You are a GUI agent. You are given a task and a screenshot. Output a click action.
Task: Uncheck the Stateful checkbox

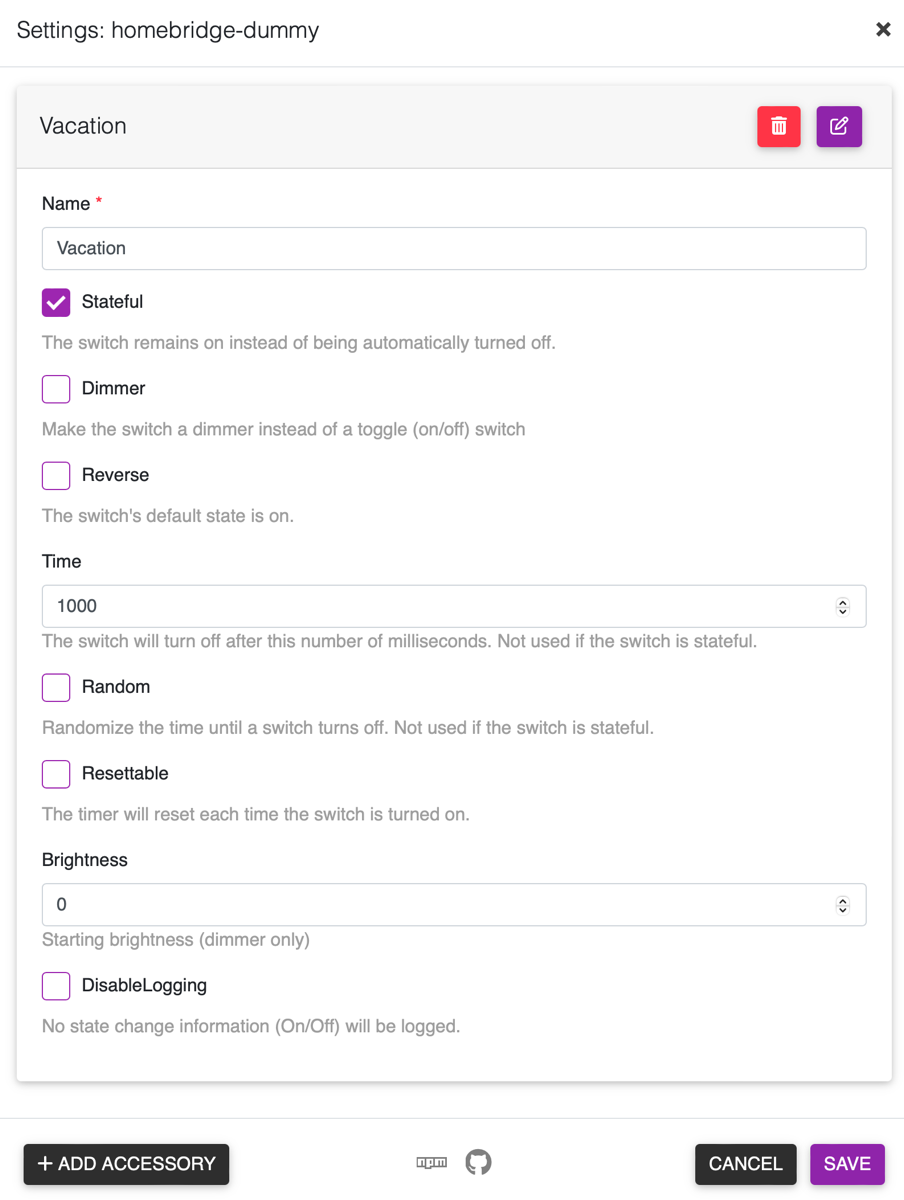click(56, 302)
